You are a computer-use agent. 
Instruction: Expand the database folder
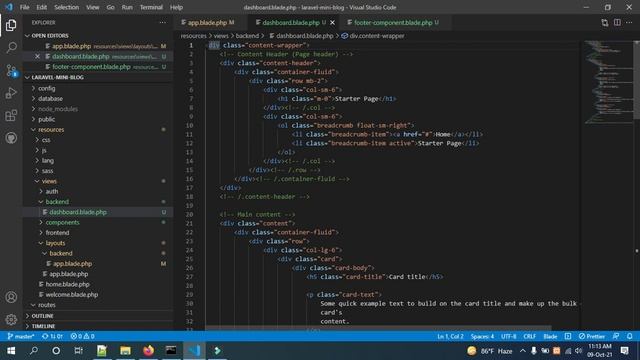tap(50, 99)
